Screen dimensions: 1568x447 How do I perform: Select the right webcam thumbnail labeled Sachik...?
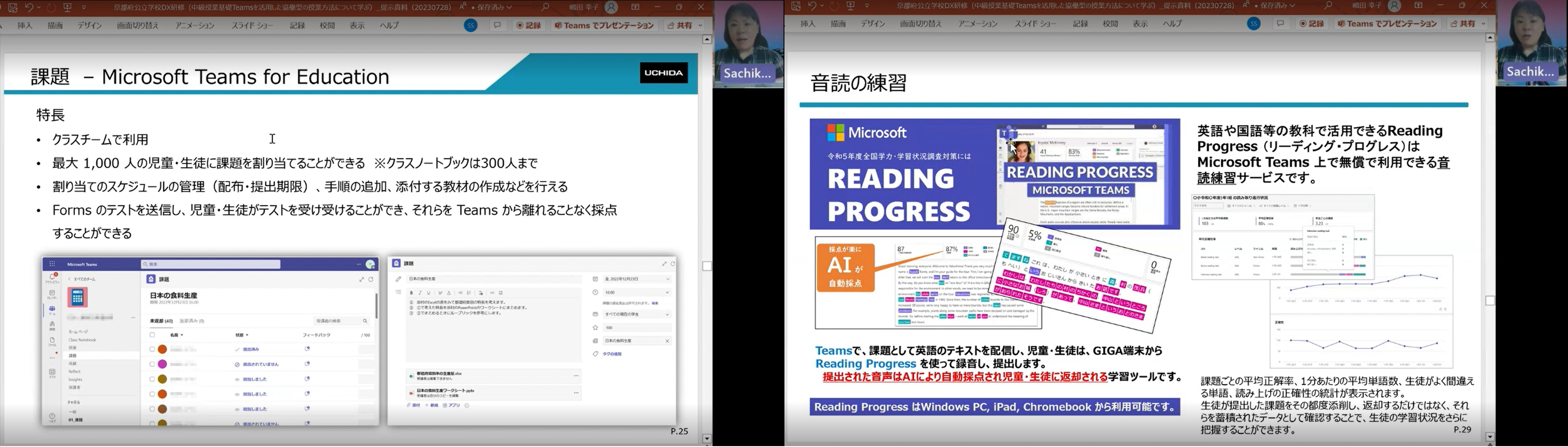coord(1531,43)
